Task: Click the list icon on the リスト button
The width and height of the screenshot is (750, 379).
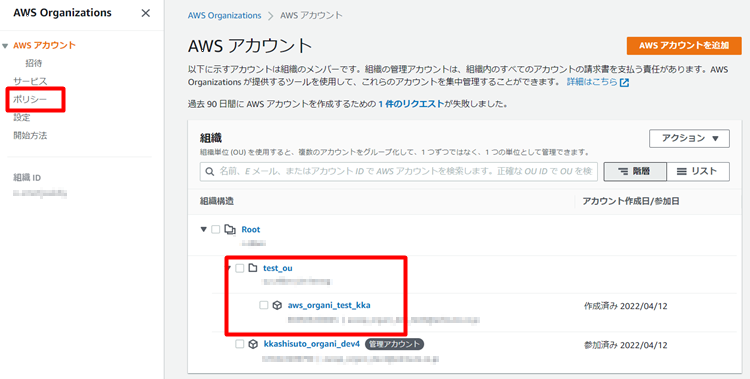Action: (682, 171)
